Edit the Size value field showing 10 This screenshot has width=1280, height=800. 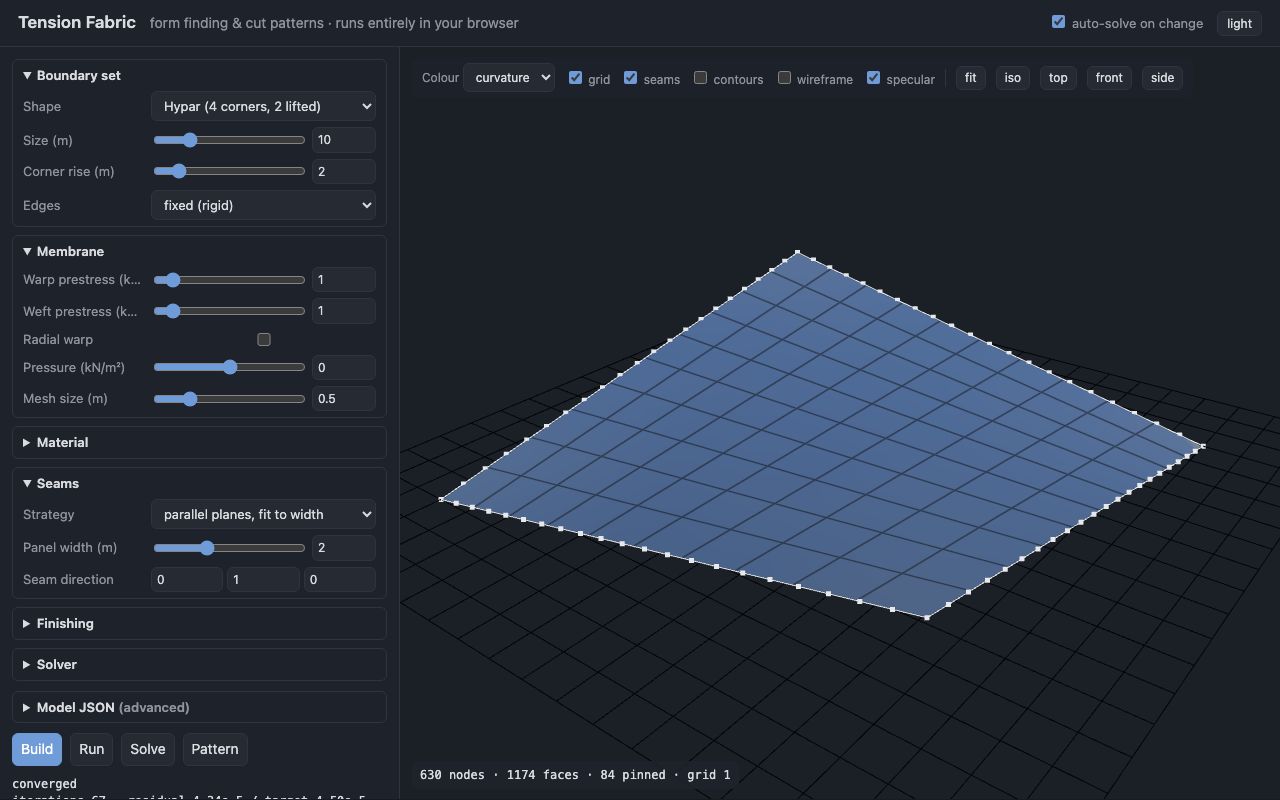[343, 140]
